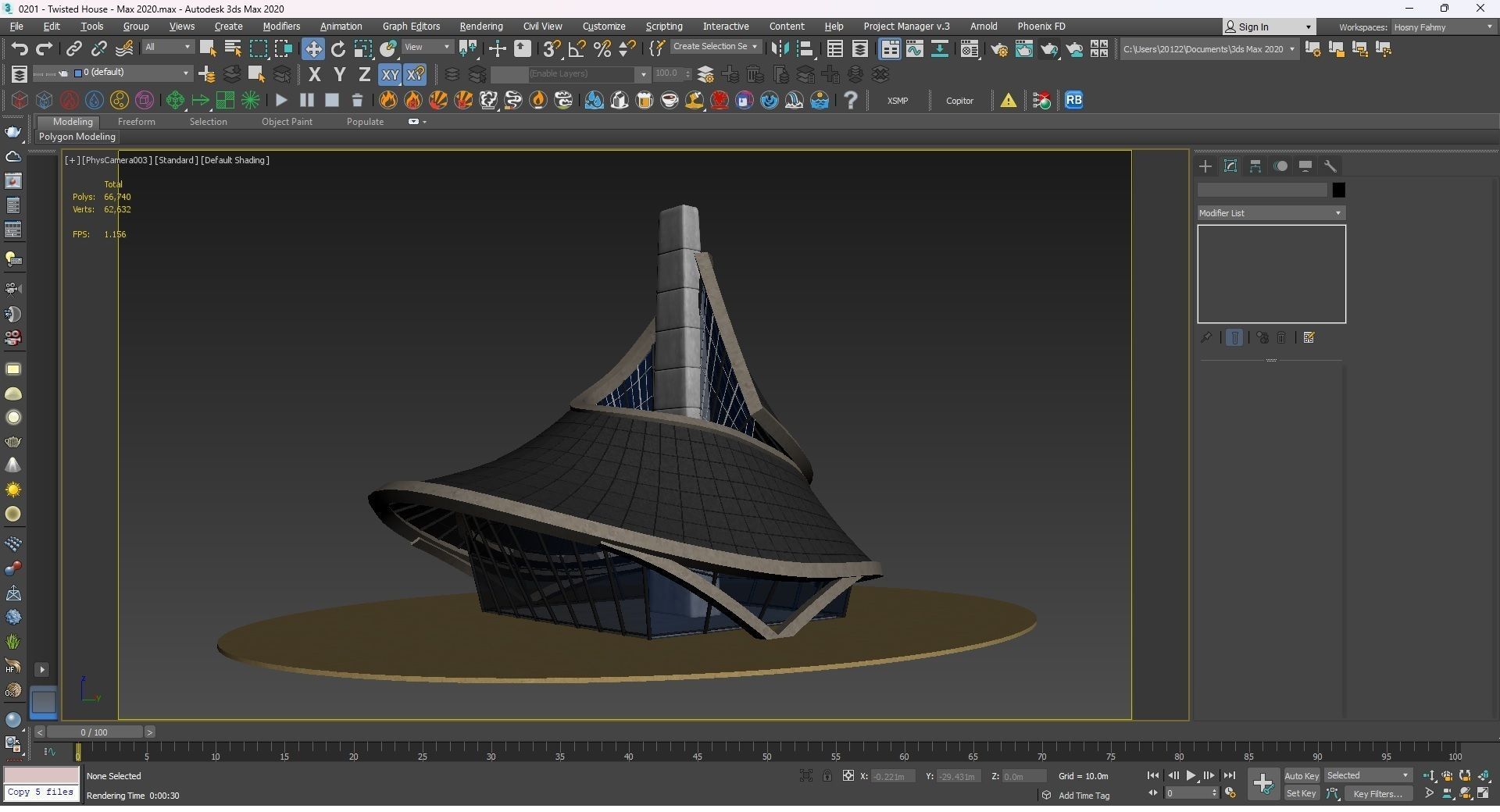Click the object name input field

coord(1262,190)
